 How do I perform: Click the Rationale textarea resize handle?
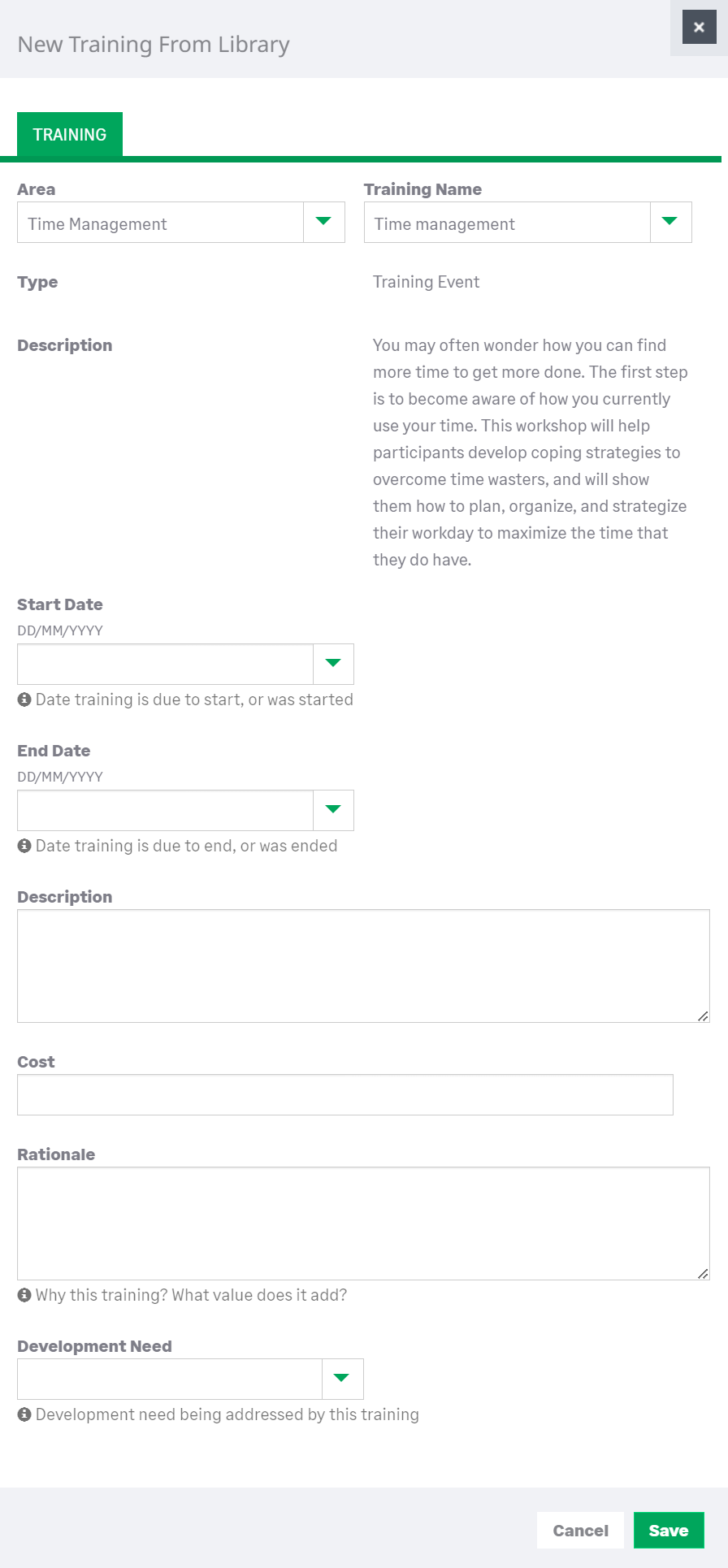tap(703, 1273)
